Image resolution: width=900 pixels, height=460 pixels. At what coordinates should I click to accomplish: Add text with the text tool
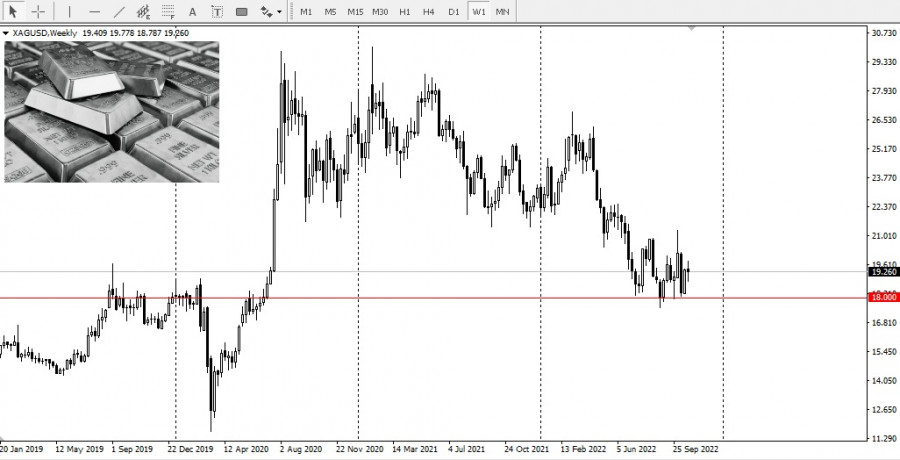coord(192,12)
